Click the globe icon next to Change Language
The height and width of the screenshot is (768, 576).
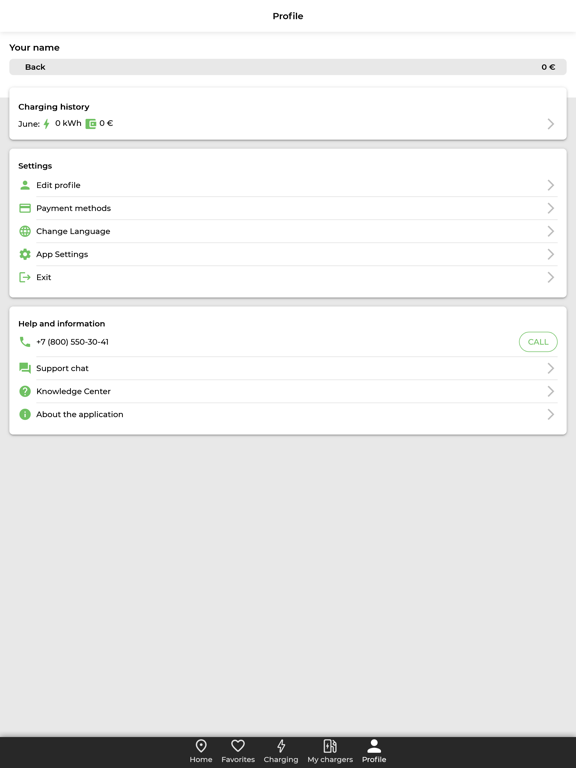(x=24, y=231)
